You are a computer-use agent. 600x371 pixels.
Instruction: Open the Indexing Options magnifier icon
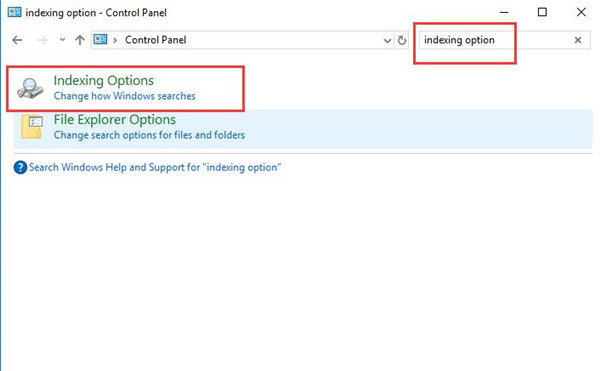tap(30, 88)
